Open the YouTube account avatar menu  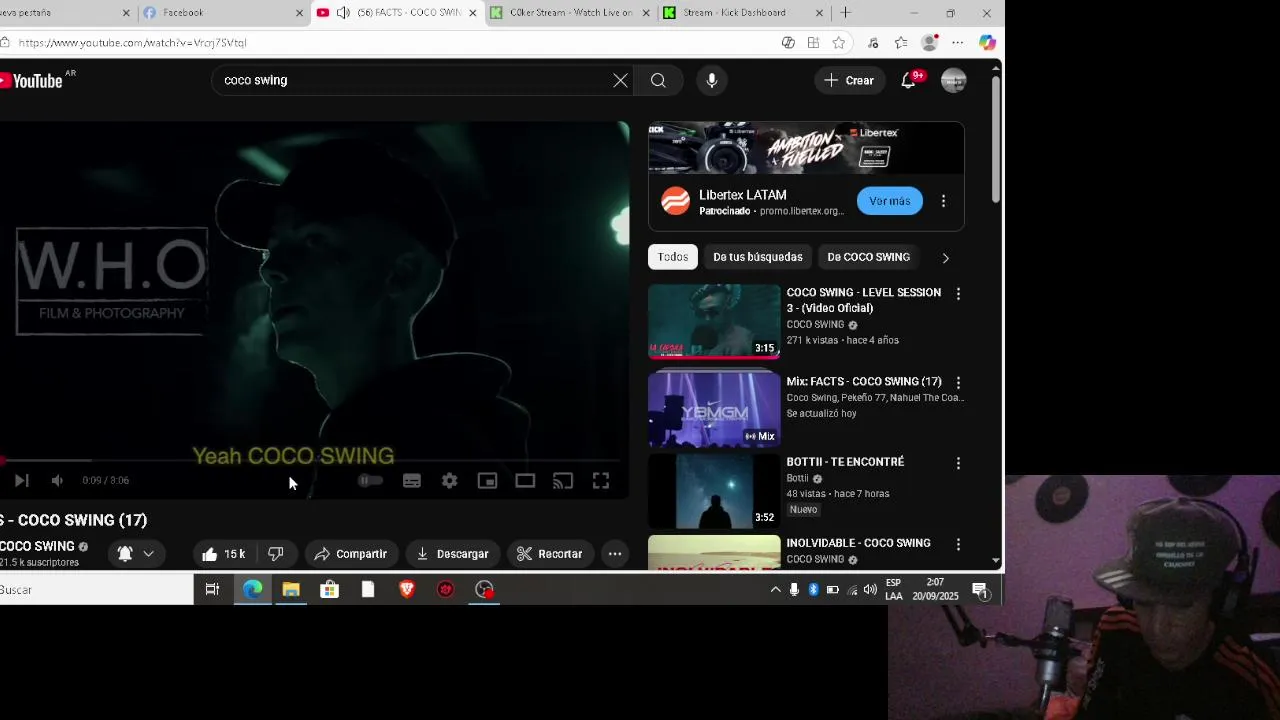click(x=954, y=80)
